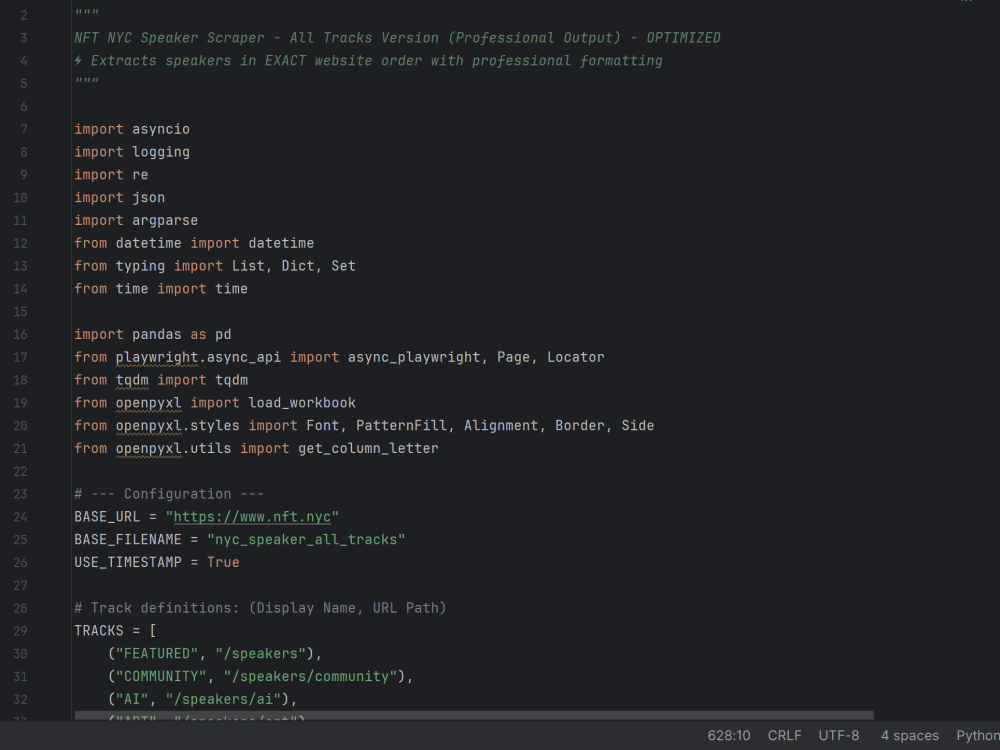Viewport: 1000px width, 750px height.
Task: Click 'Extracts speakers in EXACT website order' text
Action: point(256,61)
